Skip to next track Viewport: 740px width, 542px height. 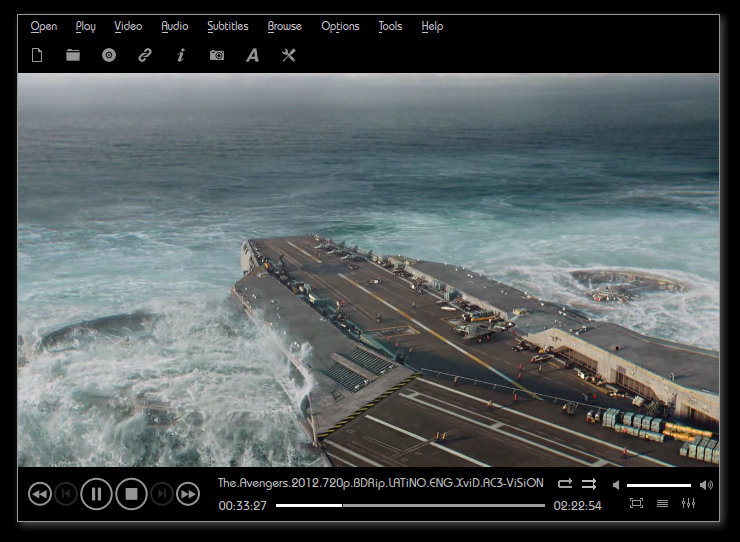(162, 494)
